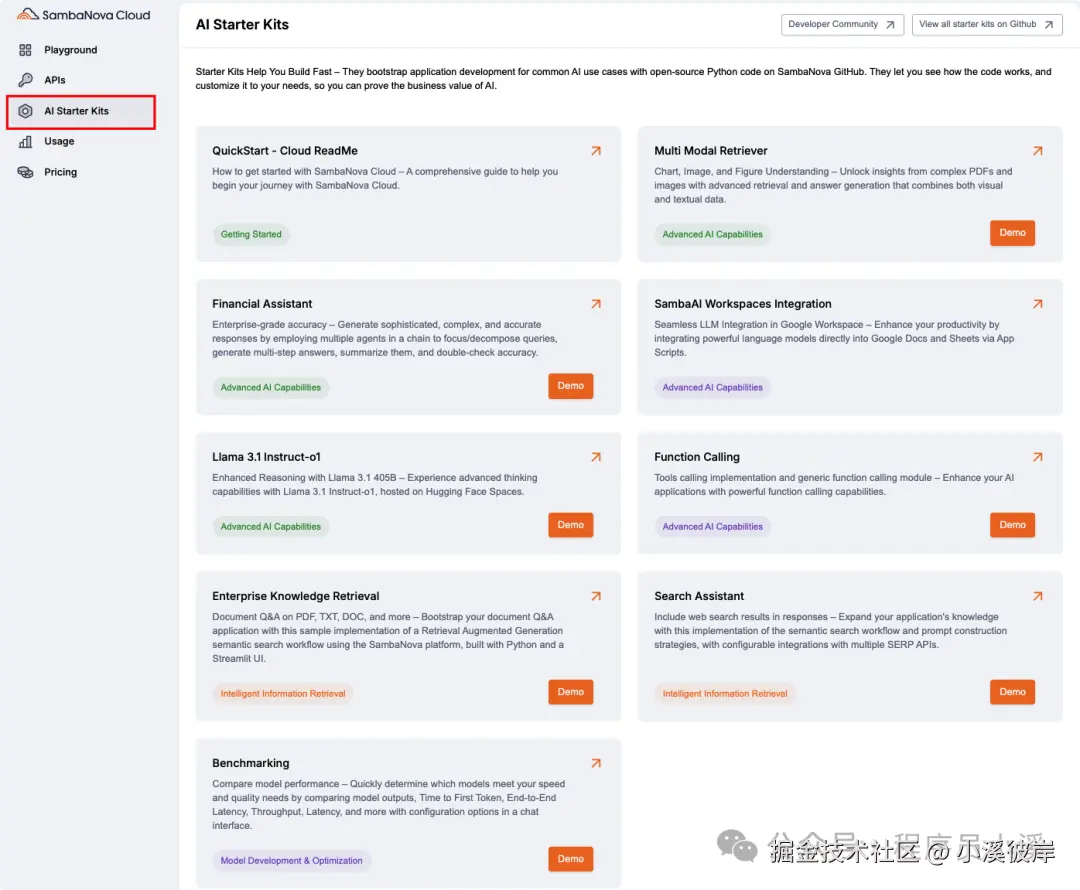
Task: Open Multi Modal Retriever external arrow
Action: pos(1037,151)
